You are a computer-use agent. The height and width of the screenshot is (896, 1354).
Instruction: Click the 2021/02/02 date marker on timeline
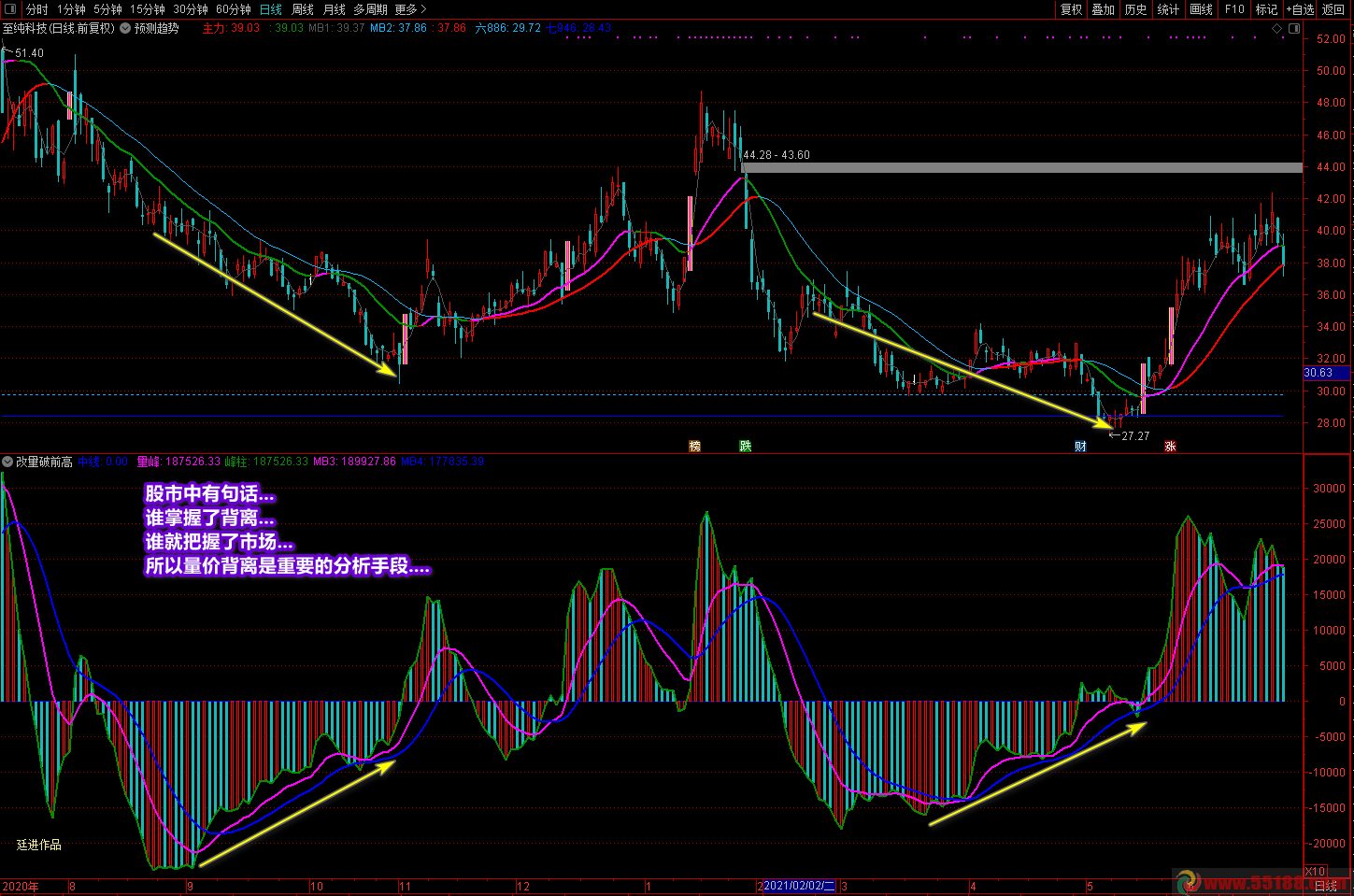[x=800, y=886]
